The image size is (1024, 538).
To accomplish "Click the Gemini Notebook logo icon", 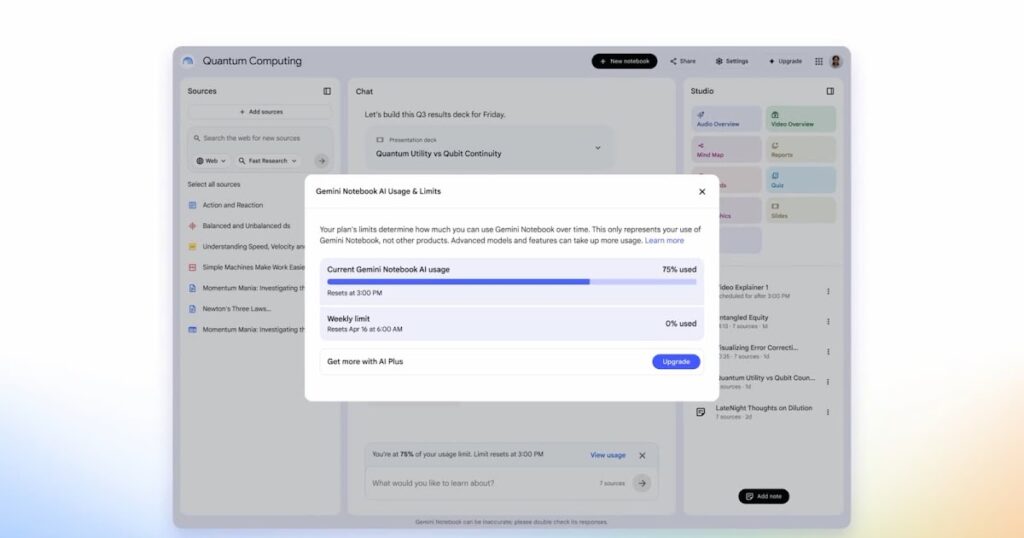I will pyautogui.click(x=188, y=61).
